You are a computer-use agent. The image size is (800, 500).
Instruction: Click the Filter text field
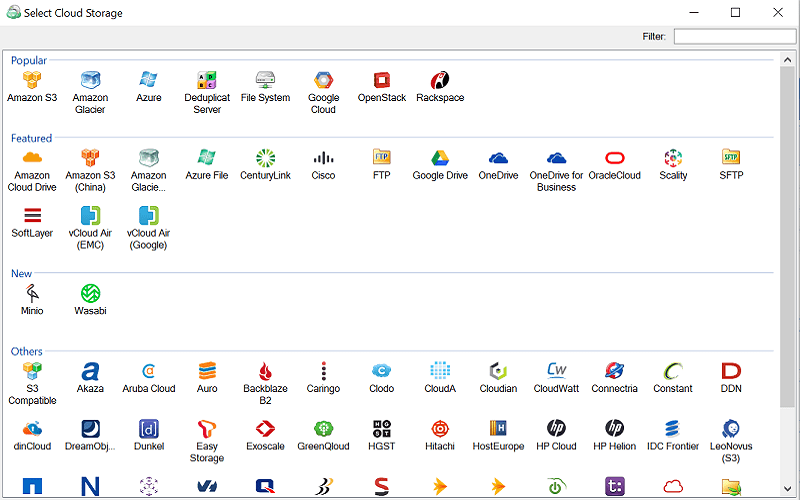tap(735, 36)
